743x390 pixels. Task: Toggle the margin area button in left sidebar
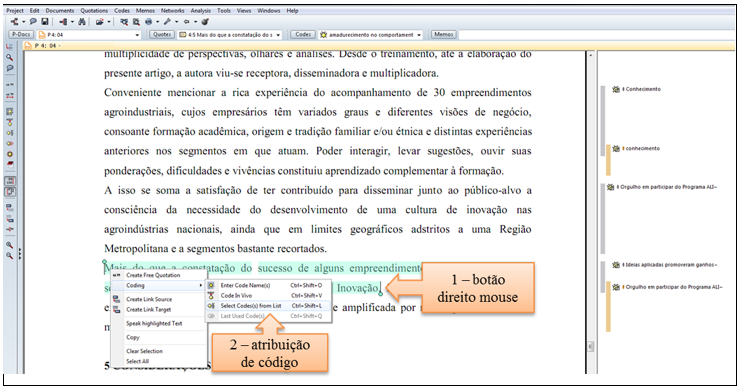coord(9,192)
